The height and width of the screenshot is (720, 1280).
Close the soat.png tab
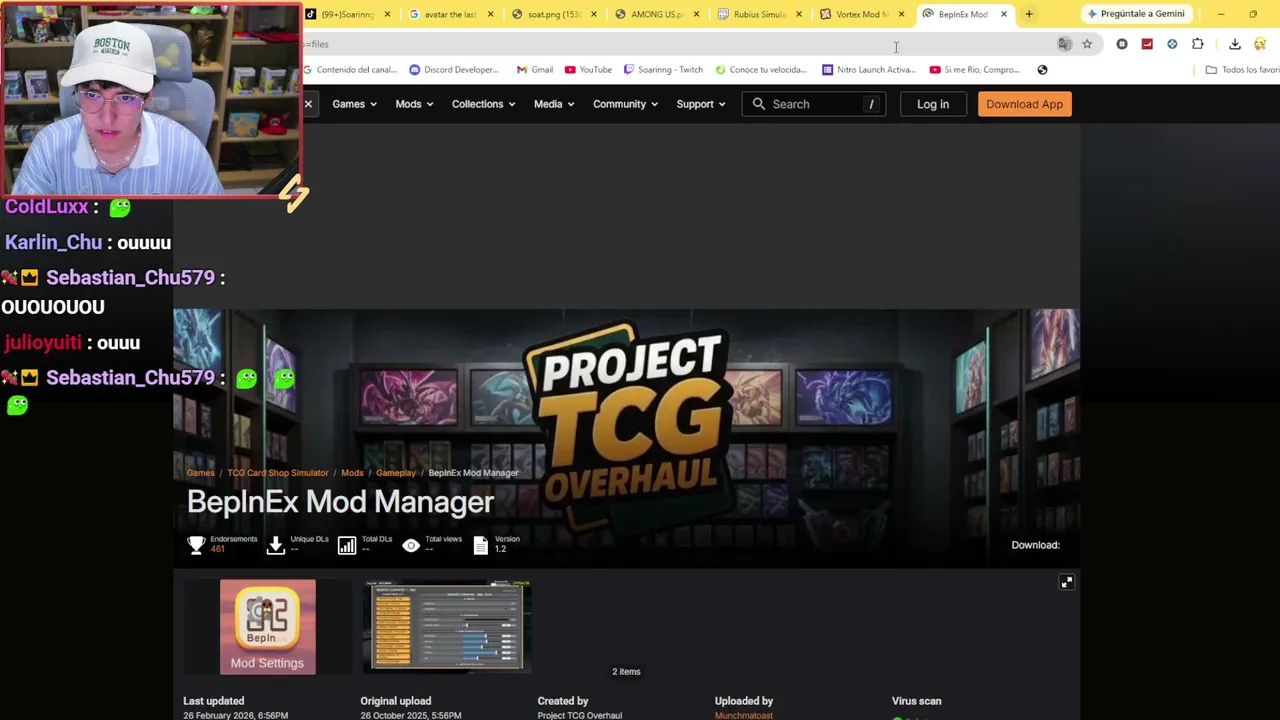(594, 14)
